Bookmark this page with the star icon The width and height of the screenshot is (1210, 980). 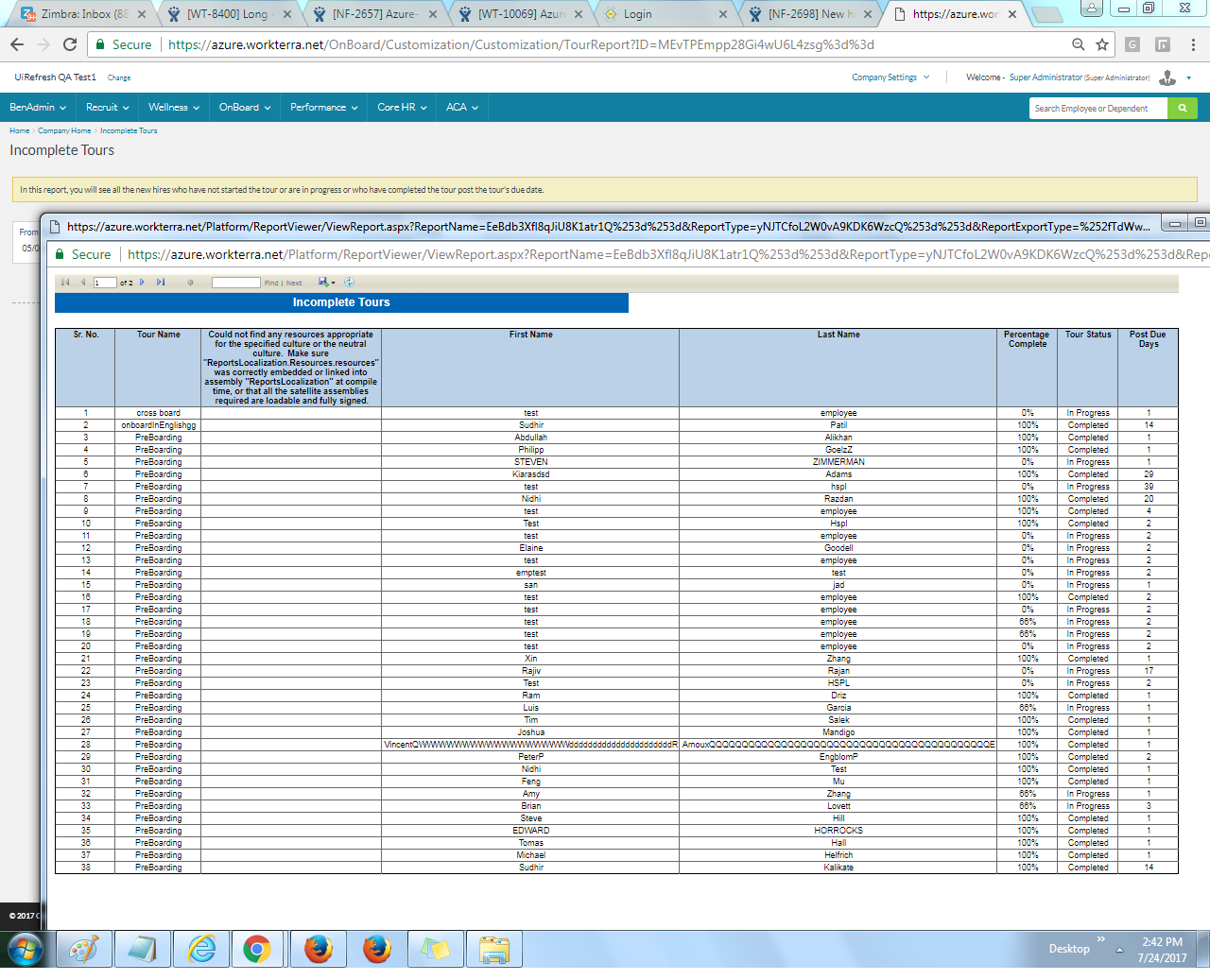[1102, 44]
